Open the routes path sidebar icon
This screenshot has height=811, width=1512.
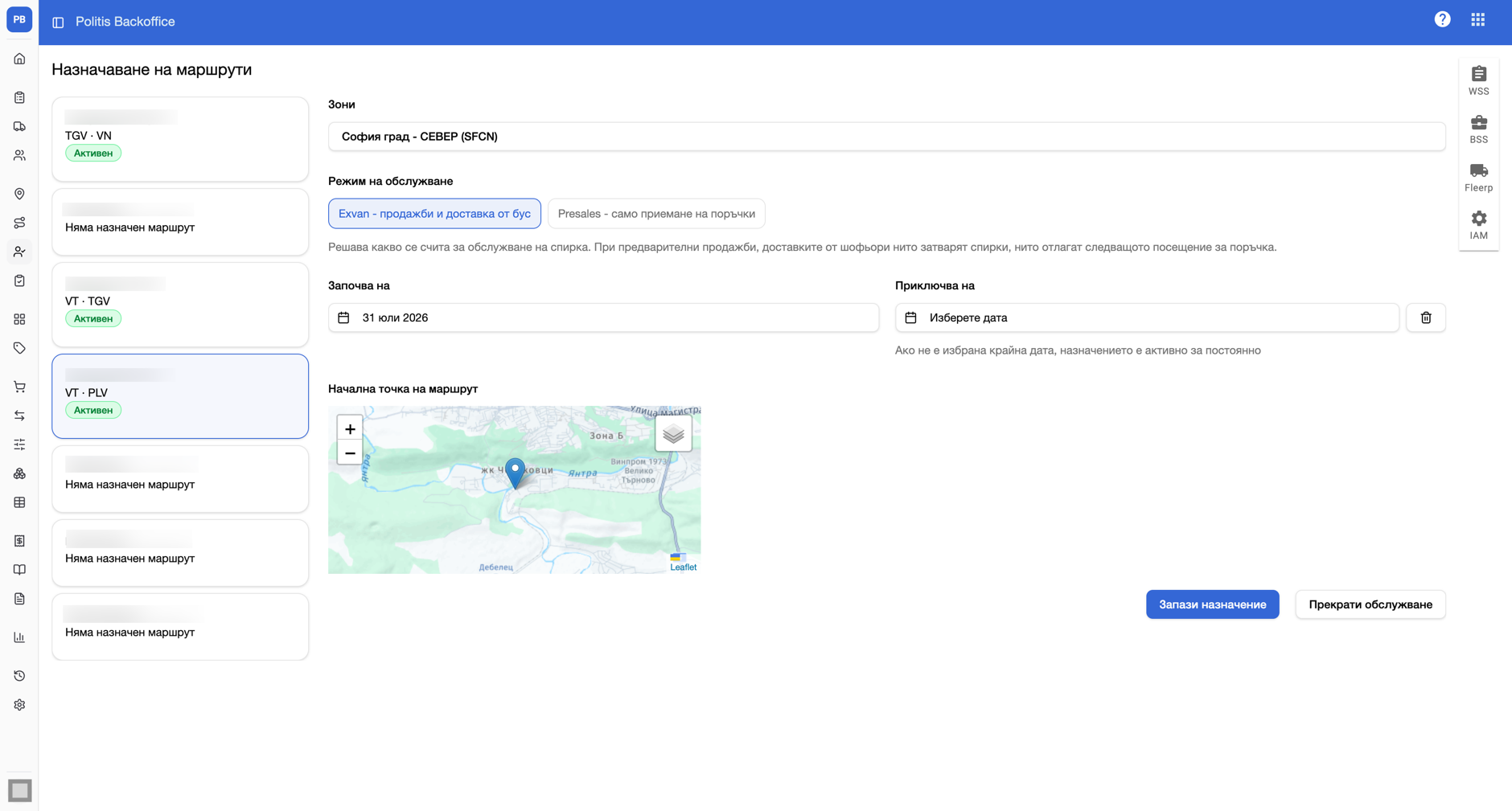[x=19, y=223]
